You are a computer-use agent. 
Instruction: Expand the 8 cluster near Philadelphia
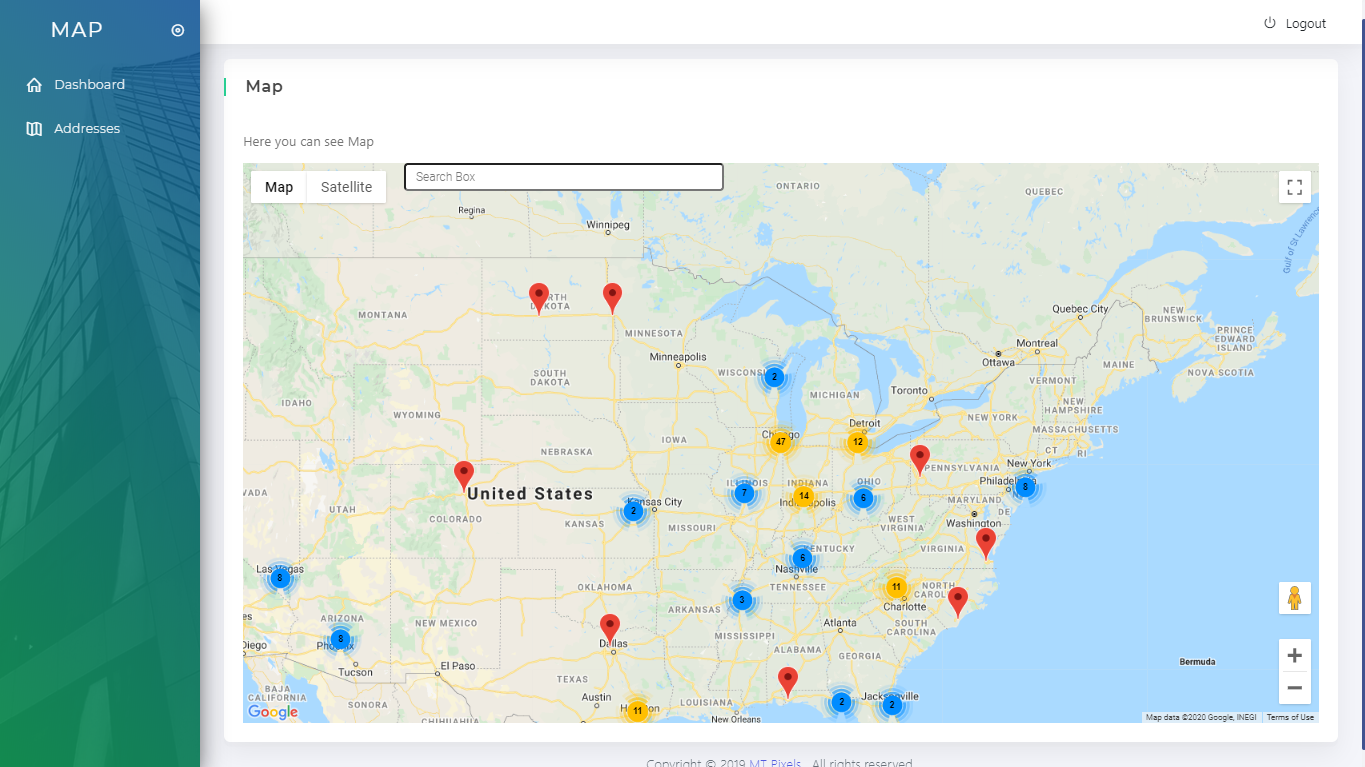point(1025,487)
